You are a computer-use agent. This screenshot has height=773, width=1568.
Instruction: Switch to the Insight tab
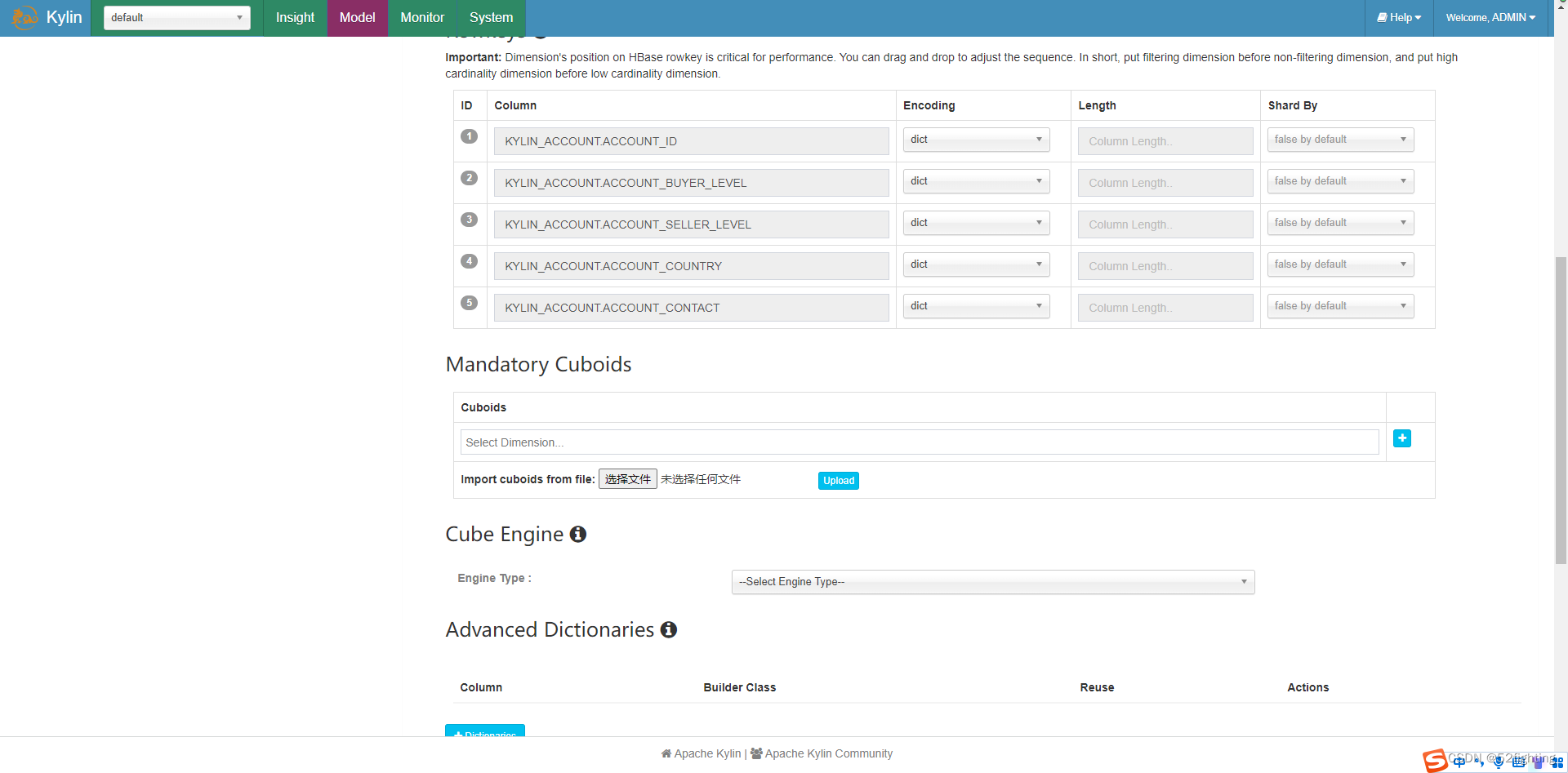coord(295,17)
